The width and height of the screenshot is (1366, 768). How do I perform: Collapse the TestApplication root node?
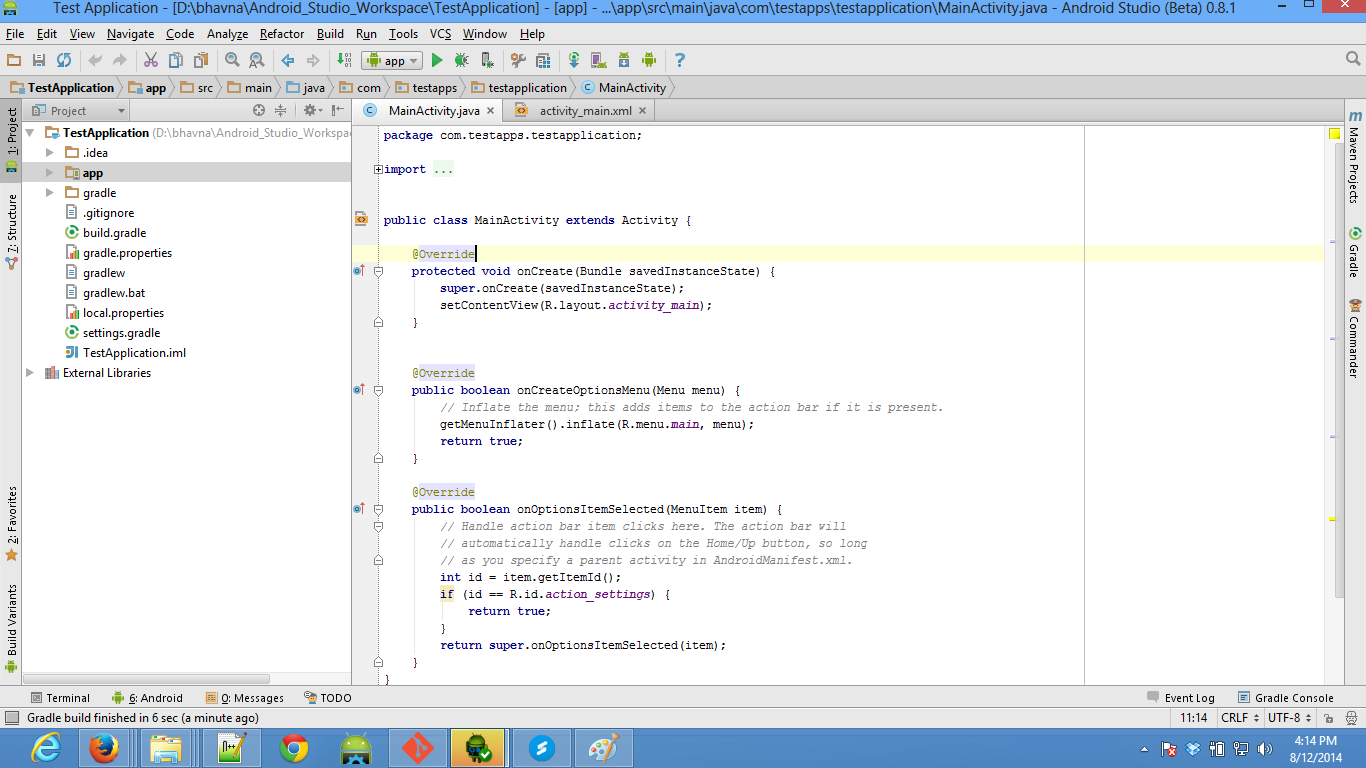click(30, 133)
